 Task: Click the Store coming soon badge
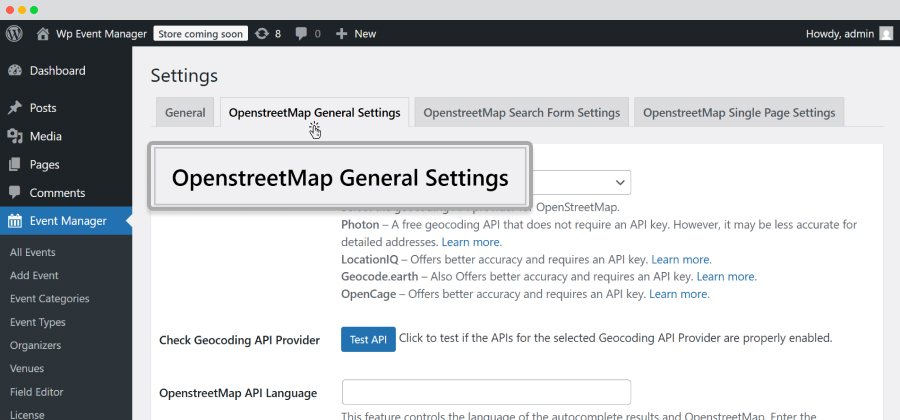coord(200,34)
